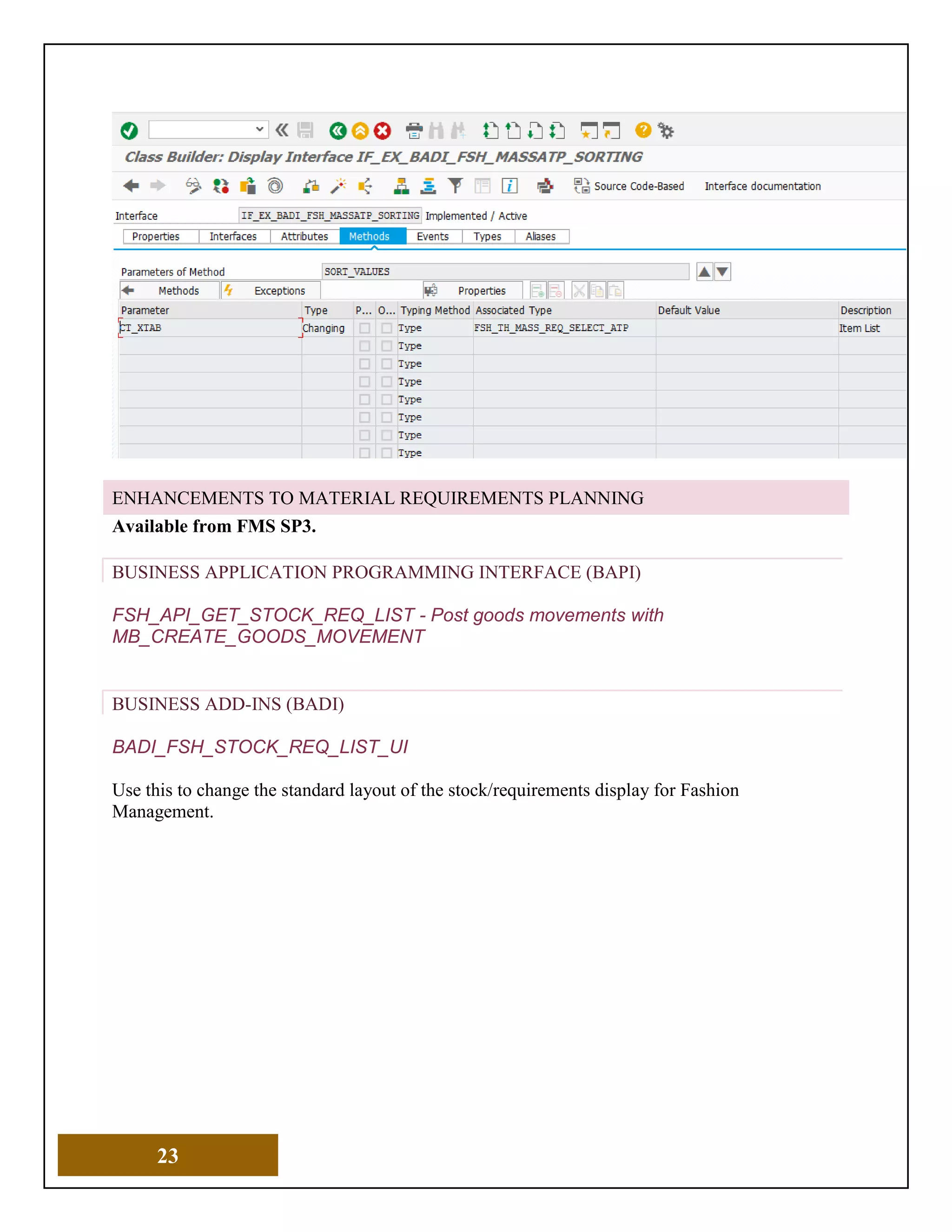952x1232 pixels.
Task: Go to Previous Page icon
Action: coord(513,131)
